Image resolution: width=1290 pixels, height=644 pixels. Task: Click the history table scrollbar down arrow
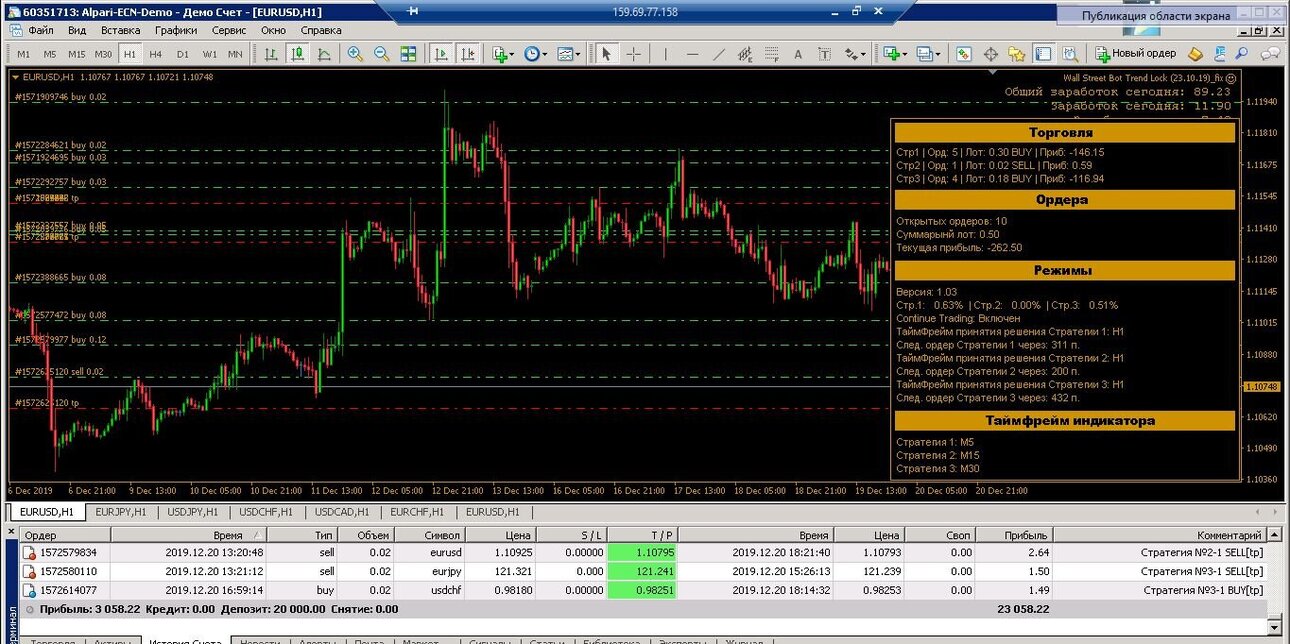[x=1275, y=628]
